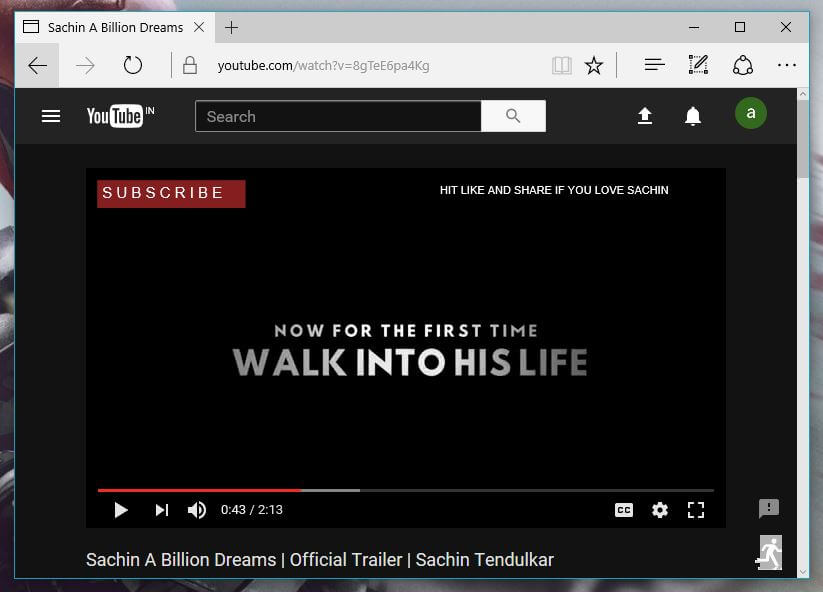
Task: Open the Edge Hub lines icon
Action: pyautogui.click(x=655, y=65)
